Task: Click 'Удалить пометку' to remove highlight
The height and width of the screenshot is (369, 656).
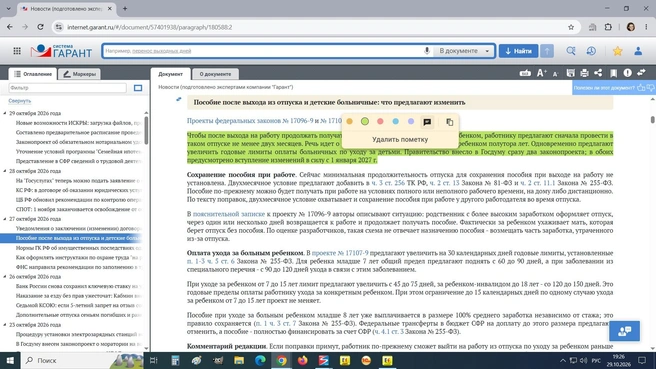Action: [400, 139]
